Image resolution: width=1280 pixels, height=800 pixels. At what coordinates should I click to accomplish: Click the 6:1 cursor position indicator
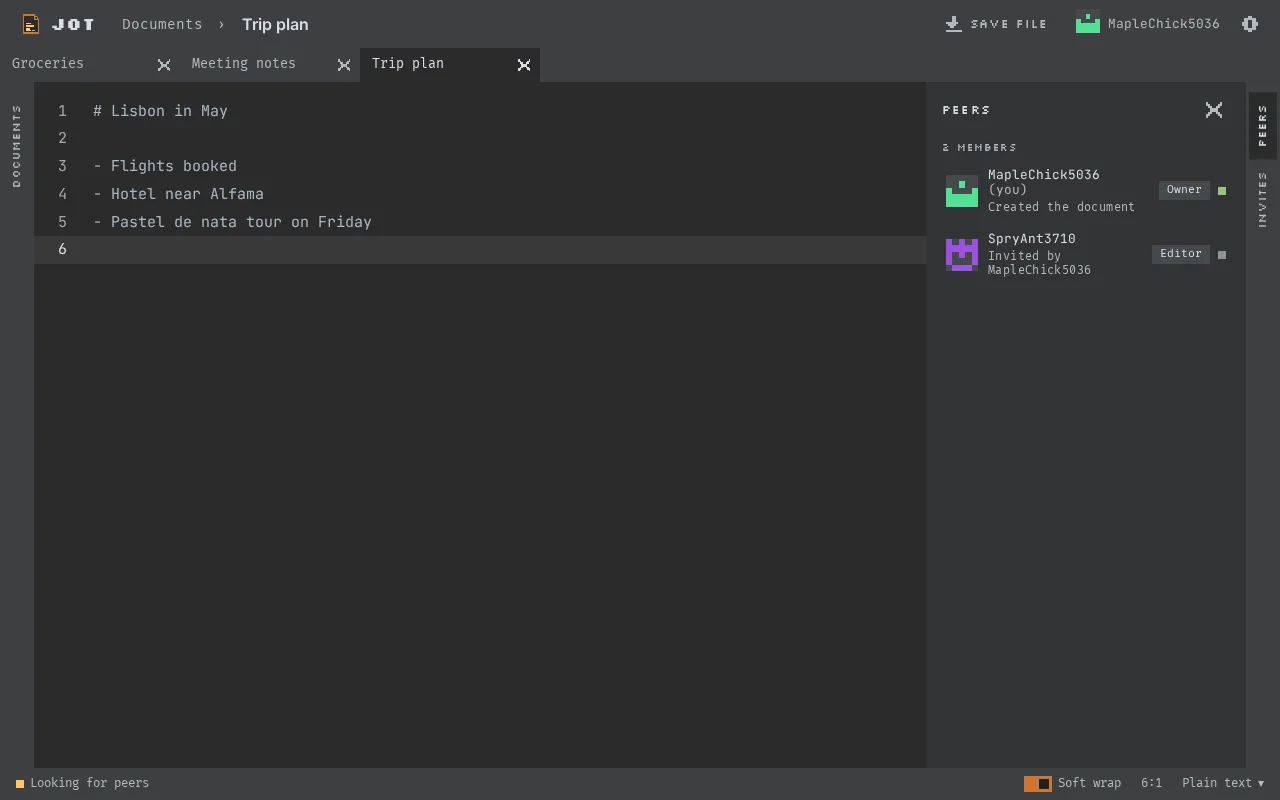1151,784
